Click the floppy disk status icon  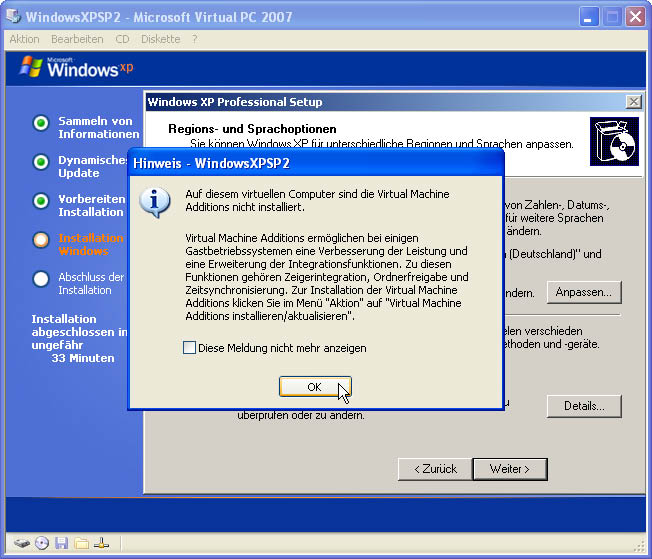pyautogui.click(x=62, y=543)
